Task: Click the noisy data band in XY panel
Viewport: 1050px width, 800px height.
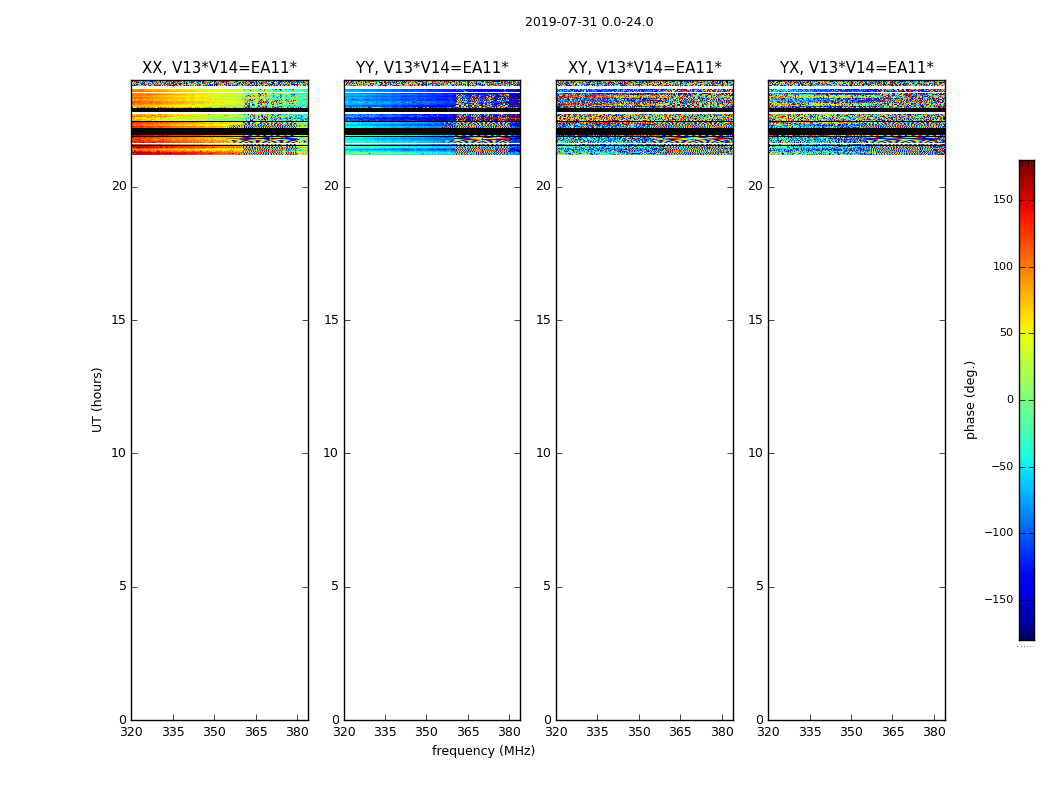Action: (x=644, y=118)
